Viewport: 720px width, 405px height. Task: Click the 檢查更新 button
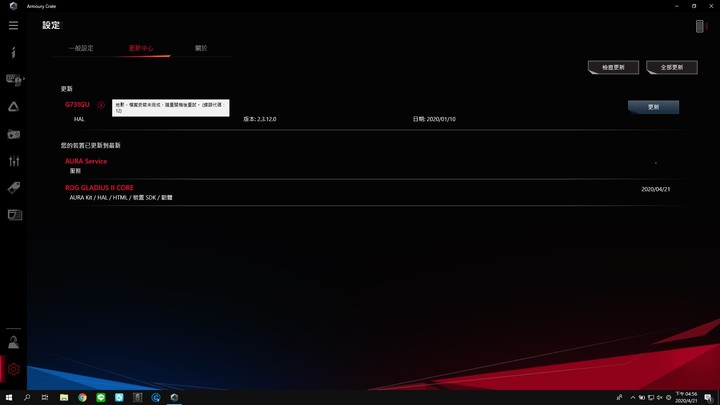[x=613, y=67]
